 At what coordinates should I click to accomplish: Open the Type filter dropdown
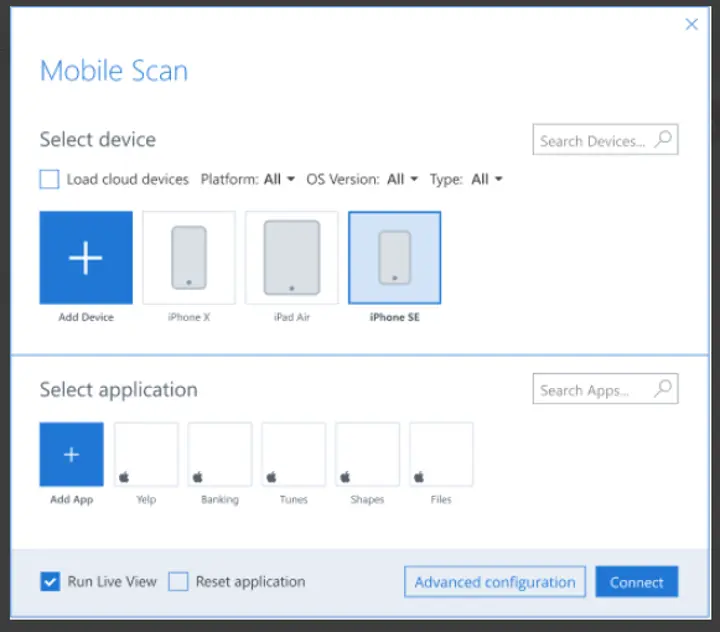[486, 180]
